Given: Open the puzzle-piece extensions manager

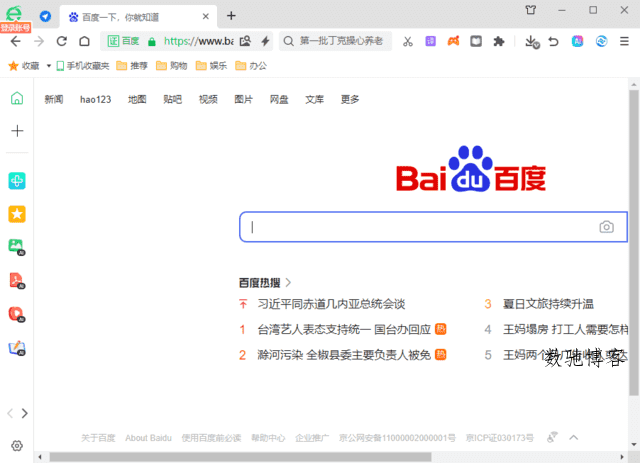Looking at the screenshot, I should [x=498, y=41].
